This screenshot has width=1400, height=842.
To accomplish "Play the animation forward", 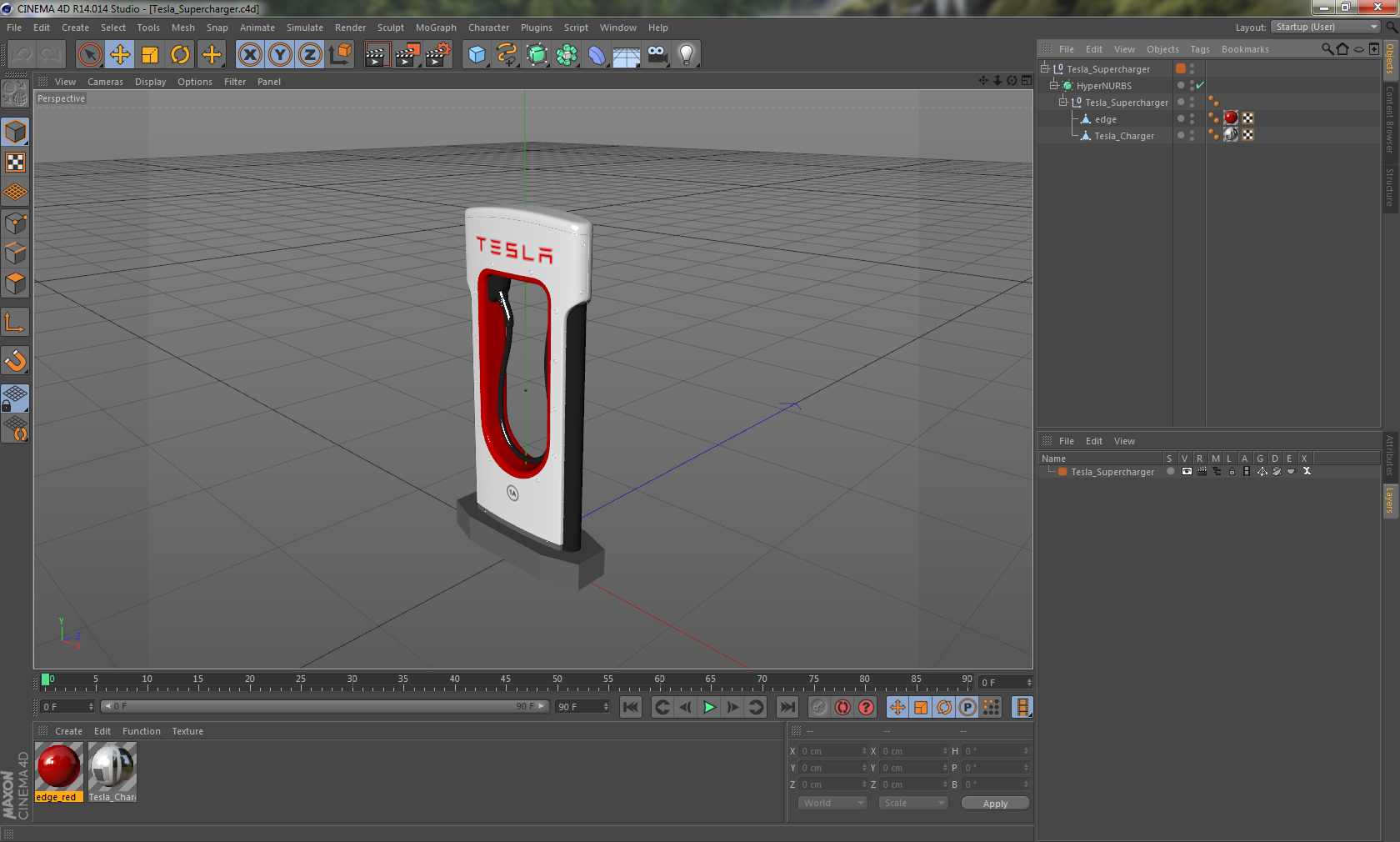I will 709,707.
